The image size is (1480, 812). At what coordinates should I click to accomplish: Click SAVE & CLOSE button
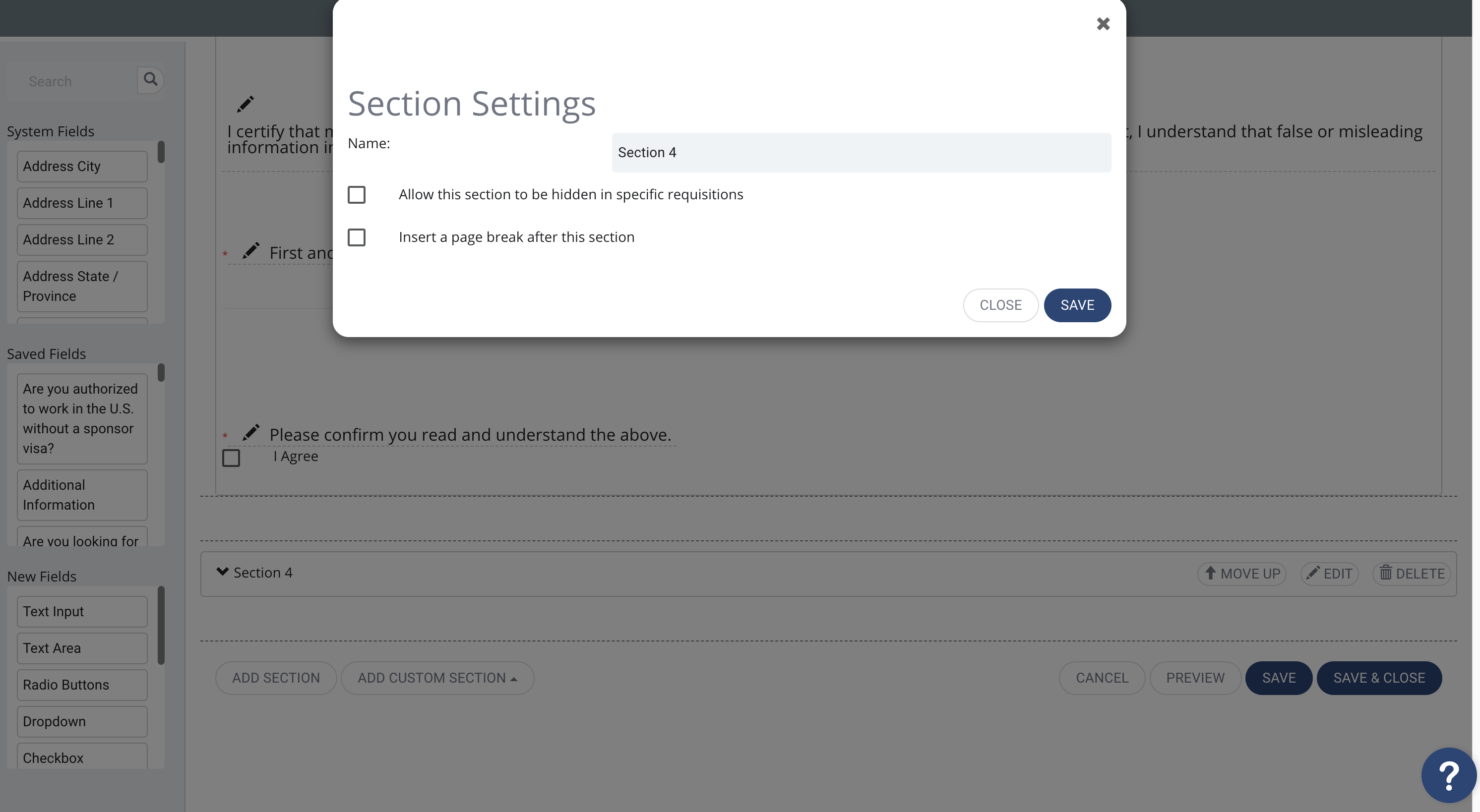(1379, 678)
